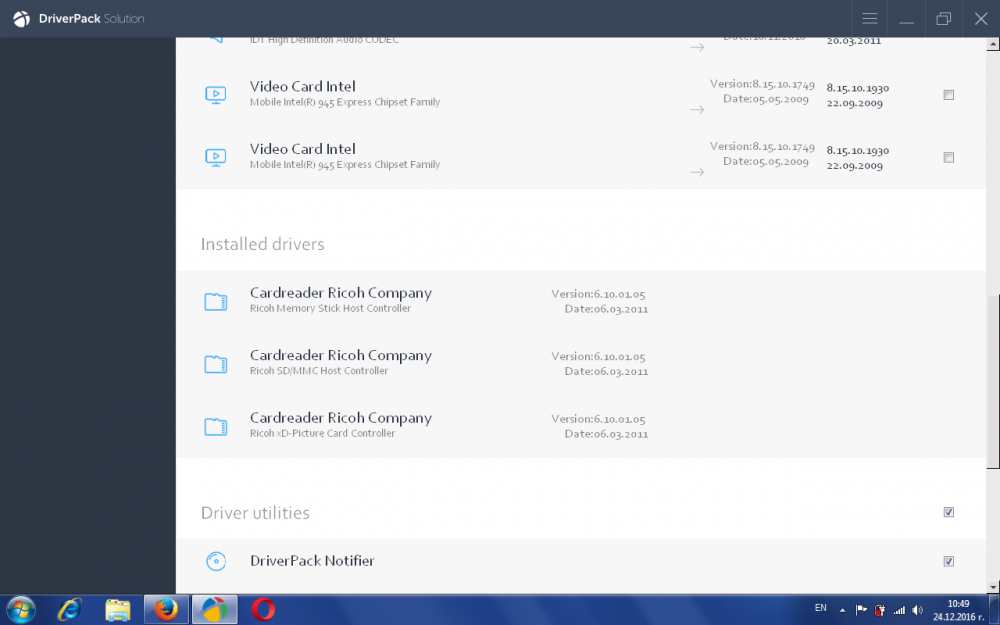This screenshot has height=625, width=1000.
Task: Click the Installed drivers heading
Action: (262, 244)
